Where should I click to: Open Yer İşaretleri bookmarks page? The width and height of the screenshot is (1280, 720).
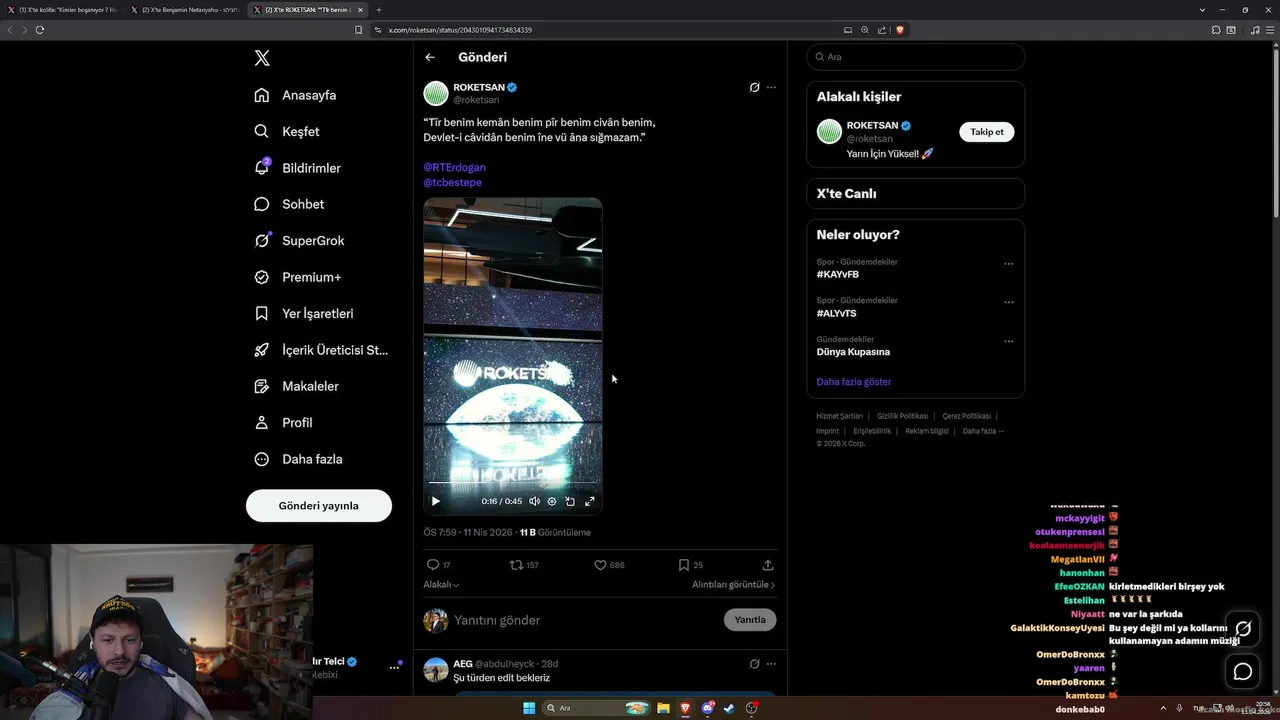[304, 313]
